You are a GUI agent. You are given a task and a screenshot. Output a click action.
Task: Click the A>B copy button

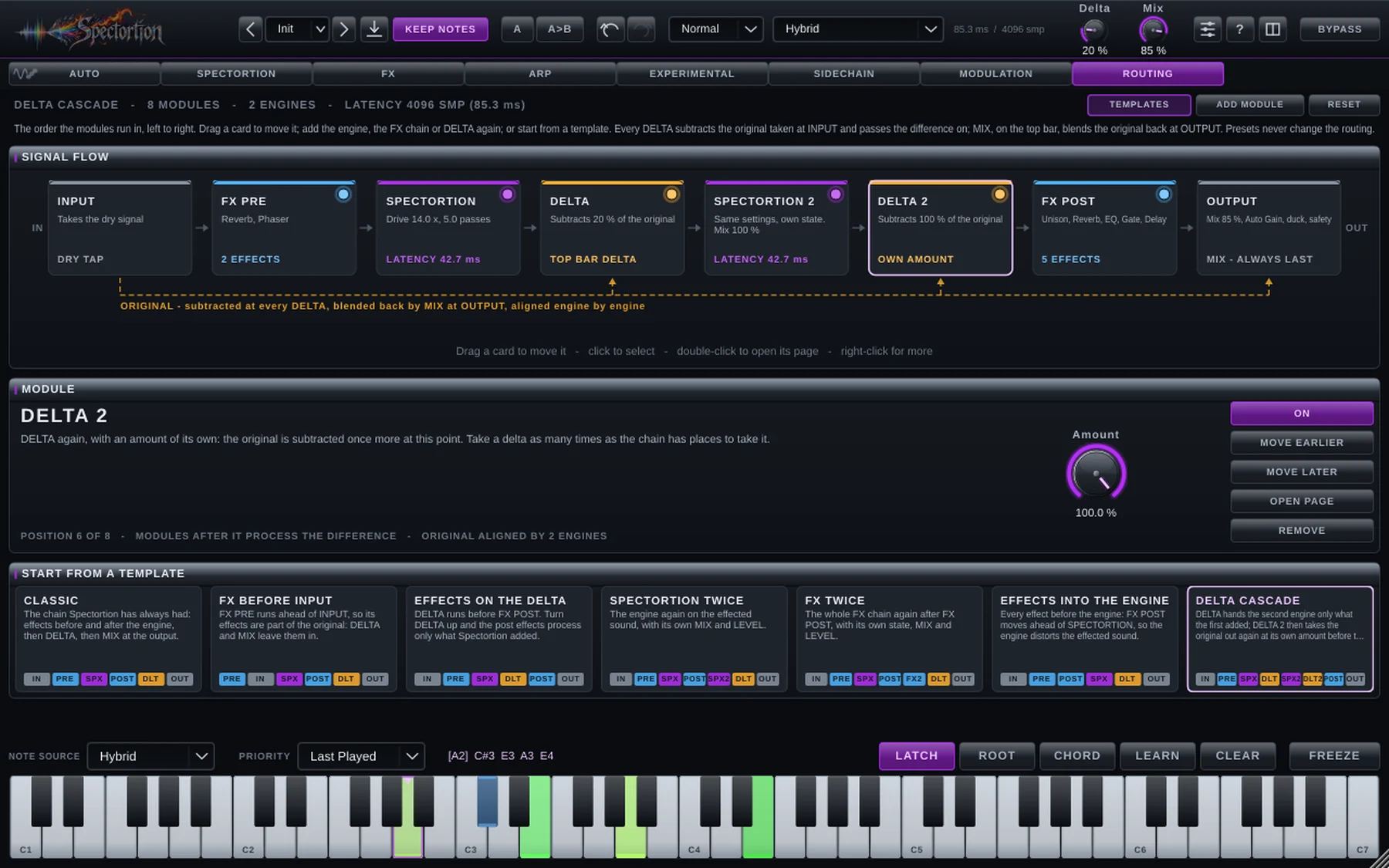click(x=559, y=29)
